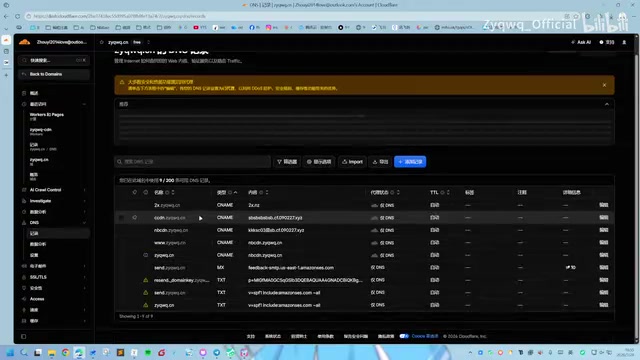Click the proxy cloud icon on the nbcdn.zyqwq.cn row
Screen dimensions: 640x360
click(x=374, y=230)
